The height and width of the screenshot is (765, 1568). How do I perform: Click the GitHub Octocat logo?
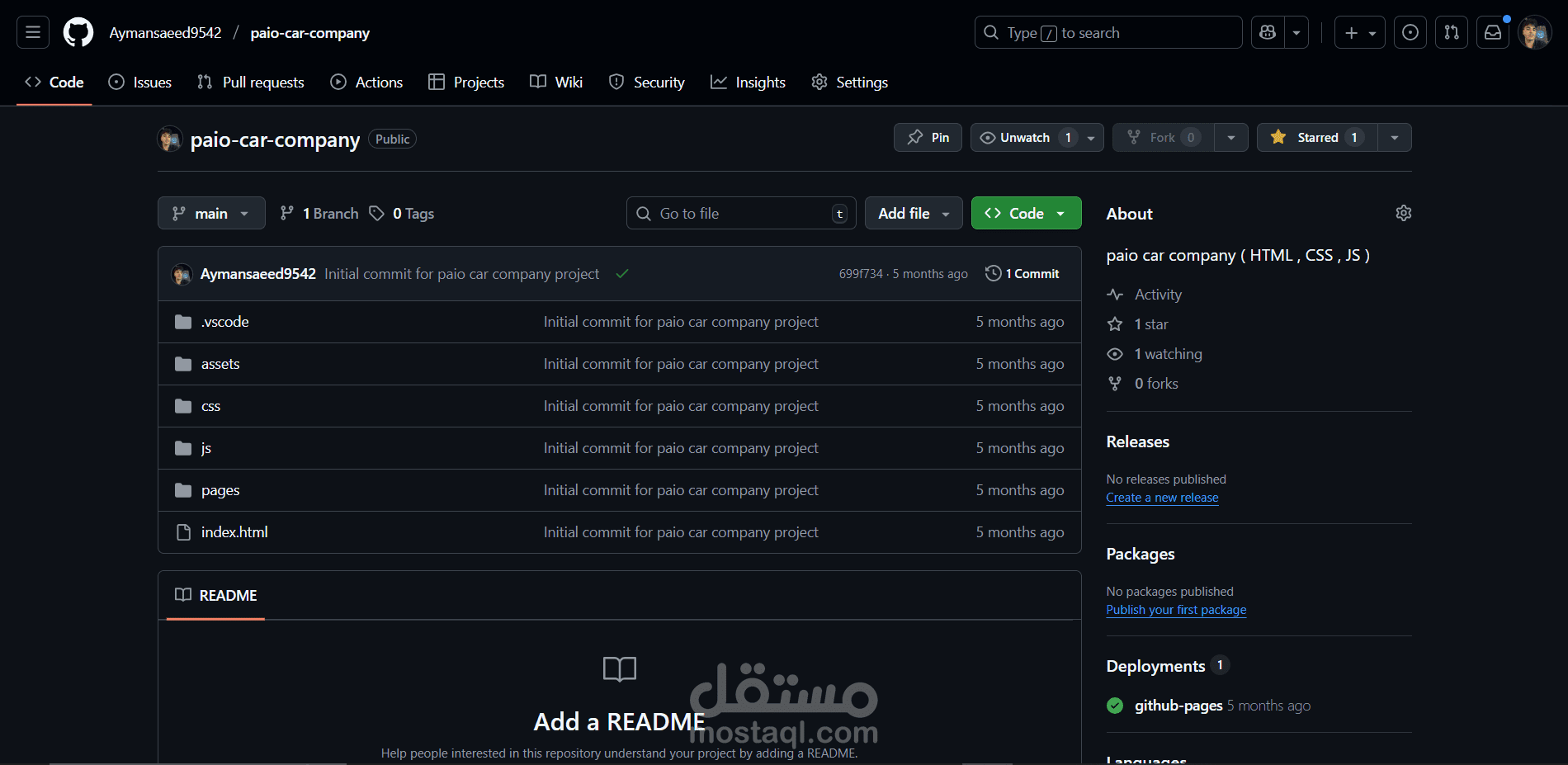click(78, 32)
